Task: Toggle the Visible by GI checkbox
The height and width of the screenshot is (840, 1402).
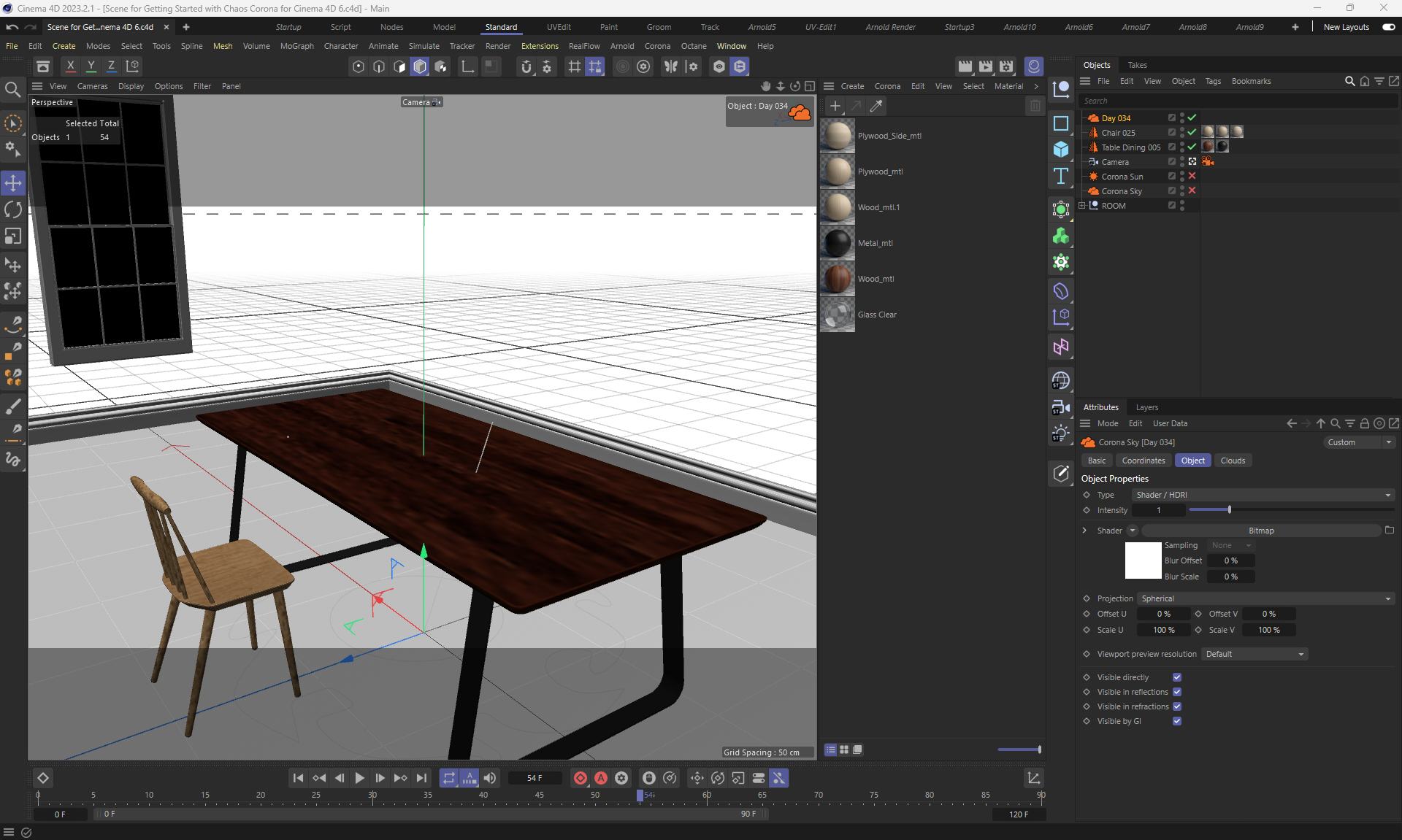Action: [1176, 721]
